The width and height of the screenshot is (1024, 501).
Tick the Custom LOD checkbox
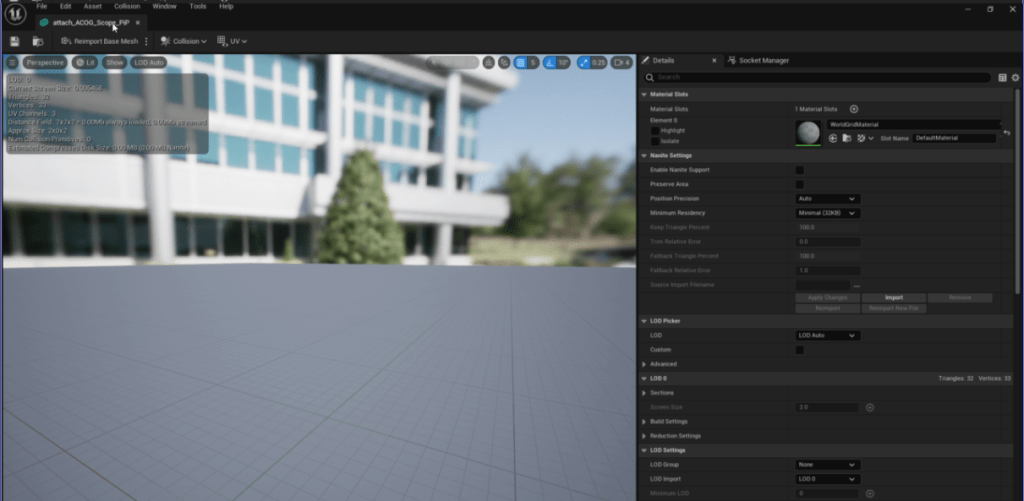pyautogui.click(x=799, y=350)
